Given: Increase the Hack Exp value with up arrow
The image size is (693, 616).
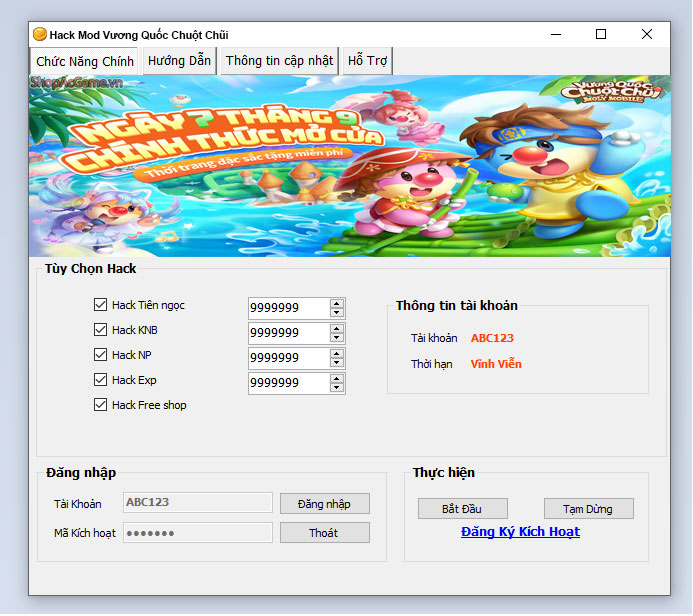Looking at the screenshot, I should coord(337,378).
